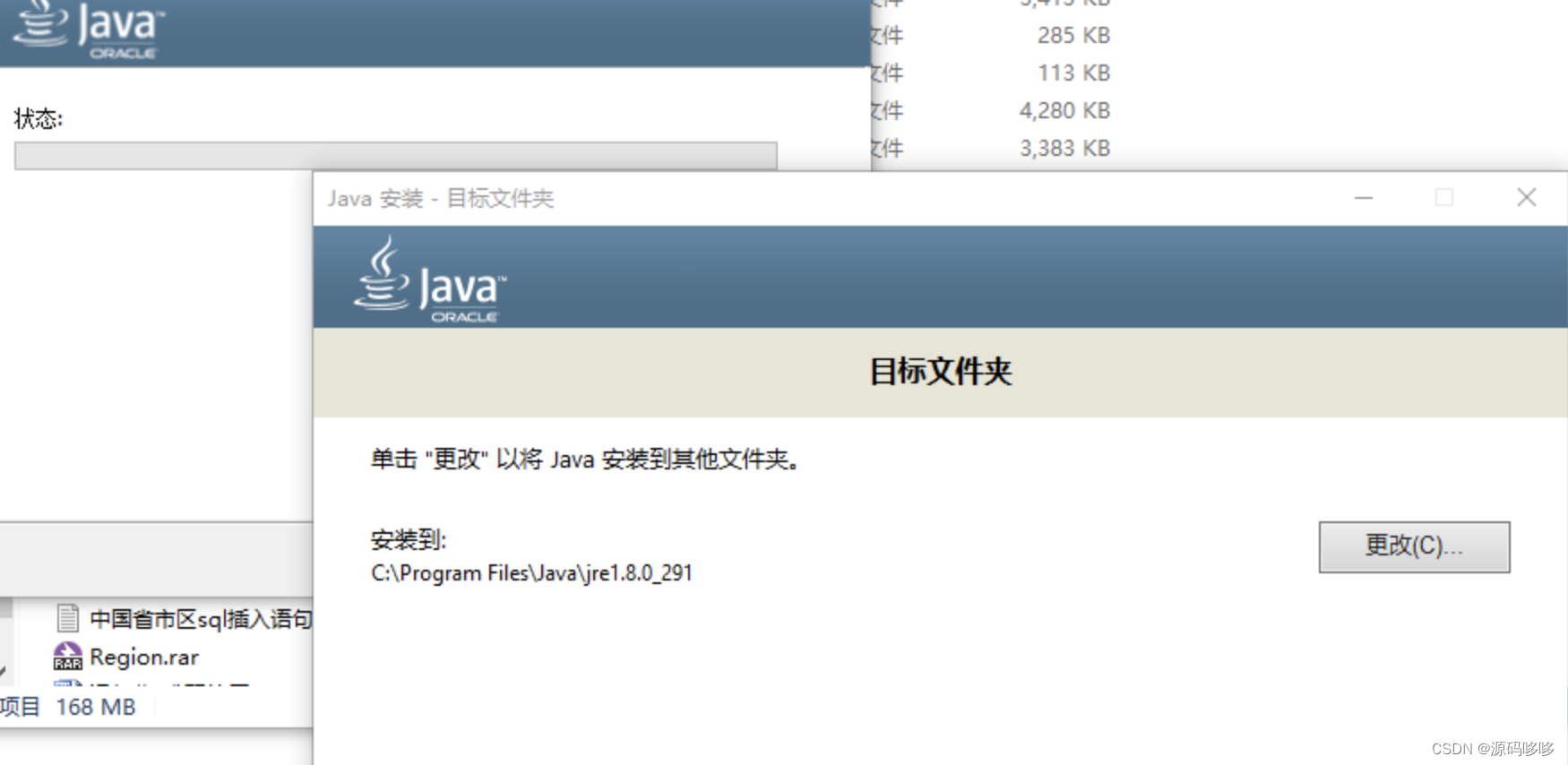Image resolution: width=1568 pixels, height=765 pixels.
Task: Click the 状态 progress bar in background installer
Action: [x=395, y=155]
